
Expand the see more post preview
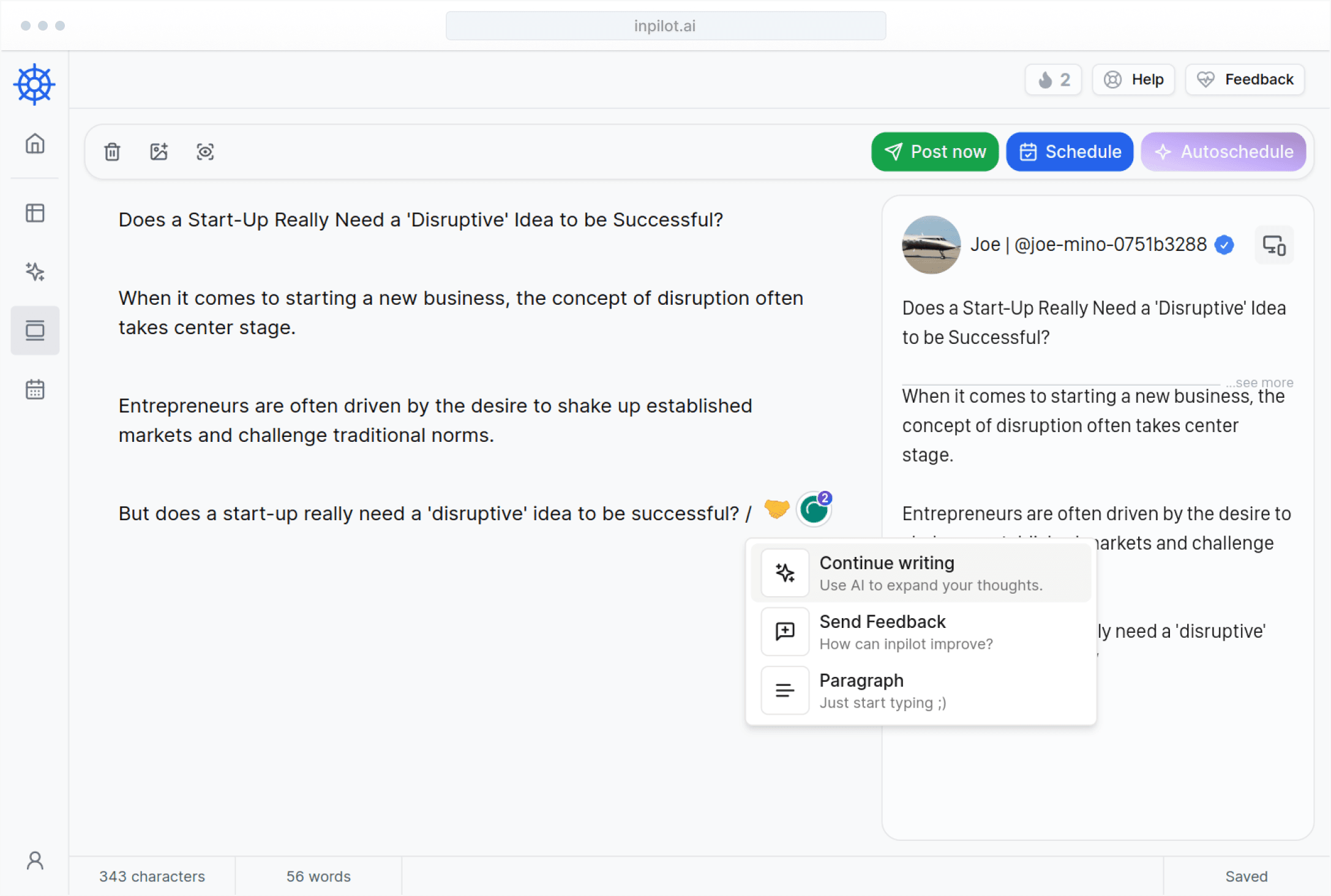pyautogui.click(x=1263, y=382)
